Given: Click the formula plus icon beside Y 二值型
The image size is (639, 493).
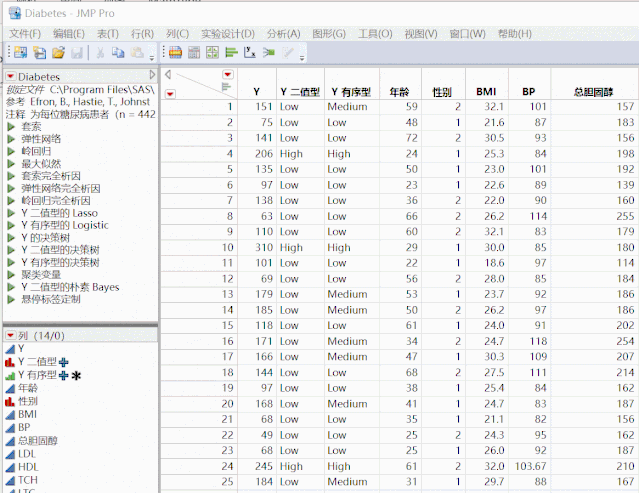Looking at the screenshot, I should point(63,361).
